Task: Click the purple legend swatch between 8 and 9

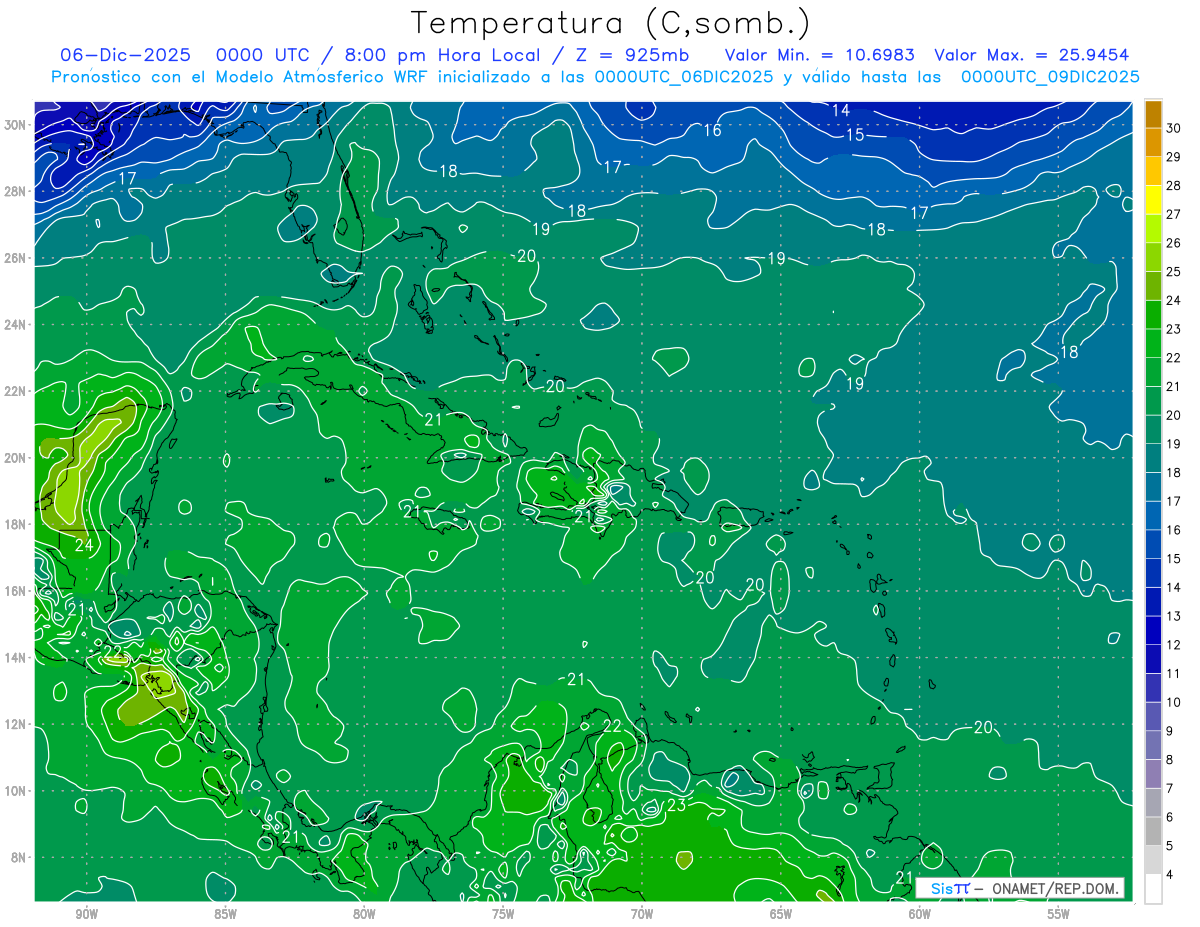Action: coord(1153,746)
